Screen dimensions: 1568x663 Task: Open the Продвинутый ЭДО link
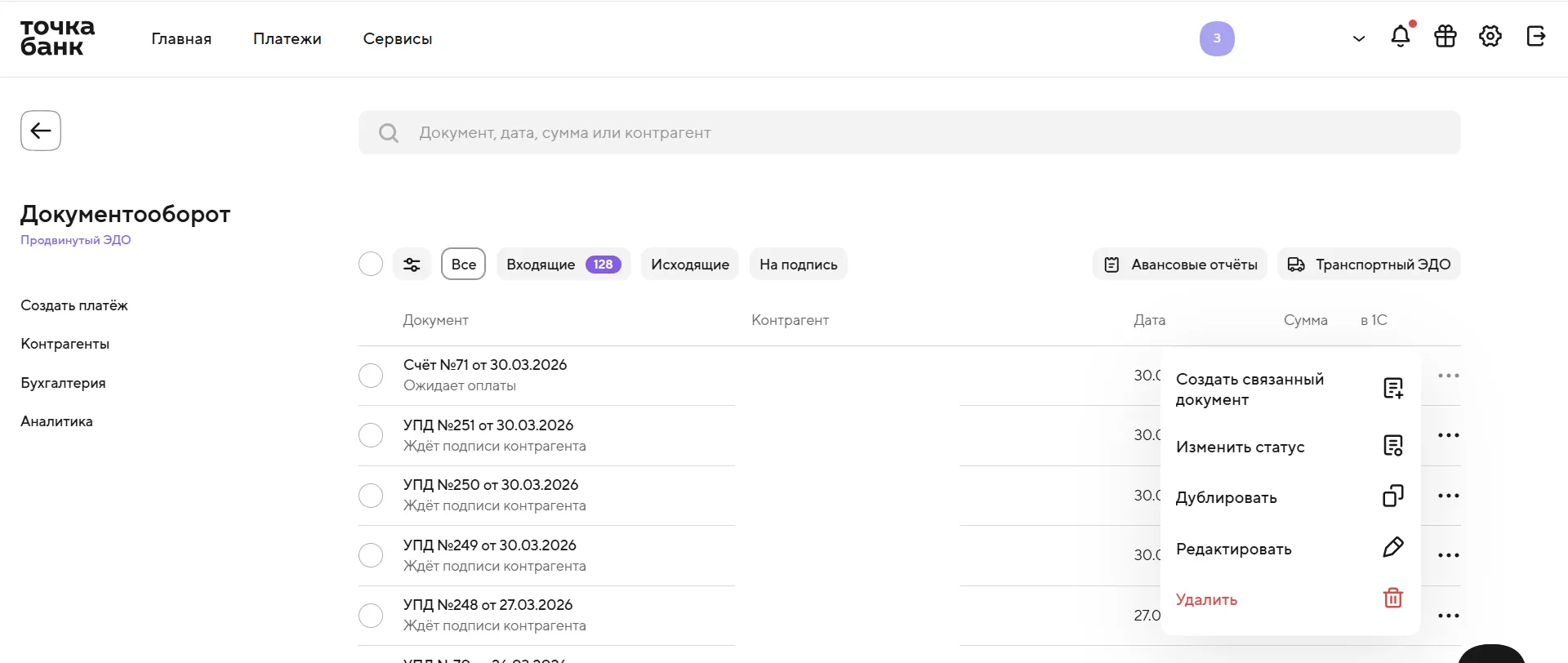click(x=75, y=240)
